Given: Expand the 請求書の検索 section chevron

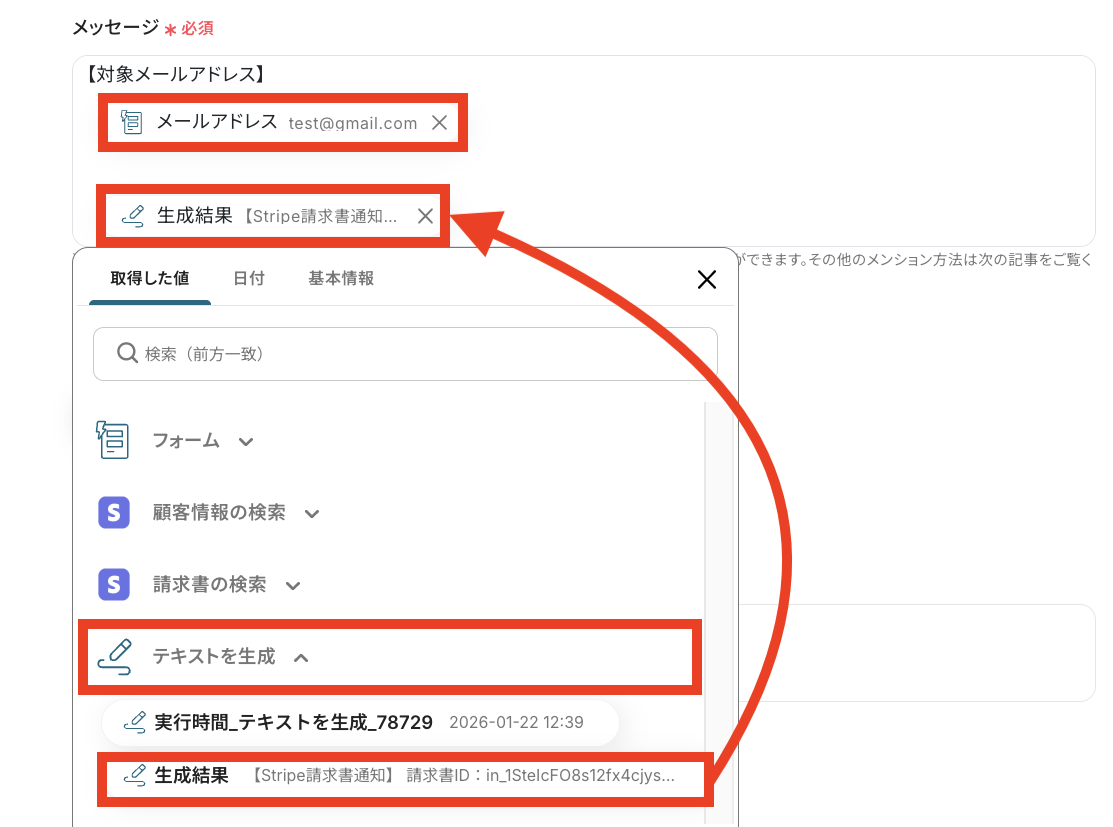Looking at the screenshot, I should click(292, 586).
